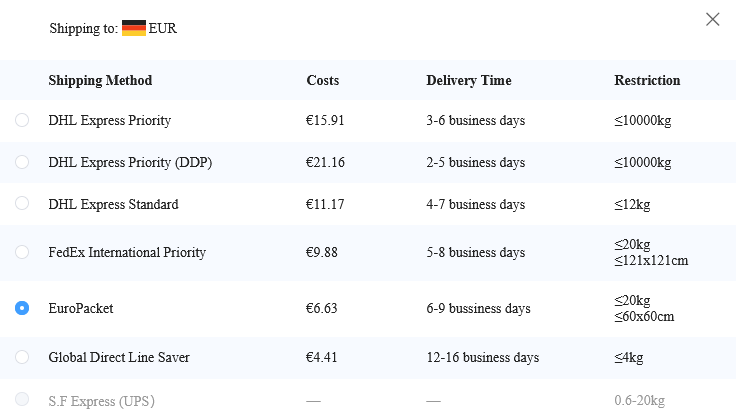Click disabled S.F Express (UPS) radio button
This screenshot has height=420, width=736.
(22, 399)
